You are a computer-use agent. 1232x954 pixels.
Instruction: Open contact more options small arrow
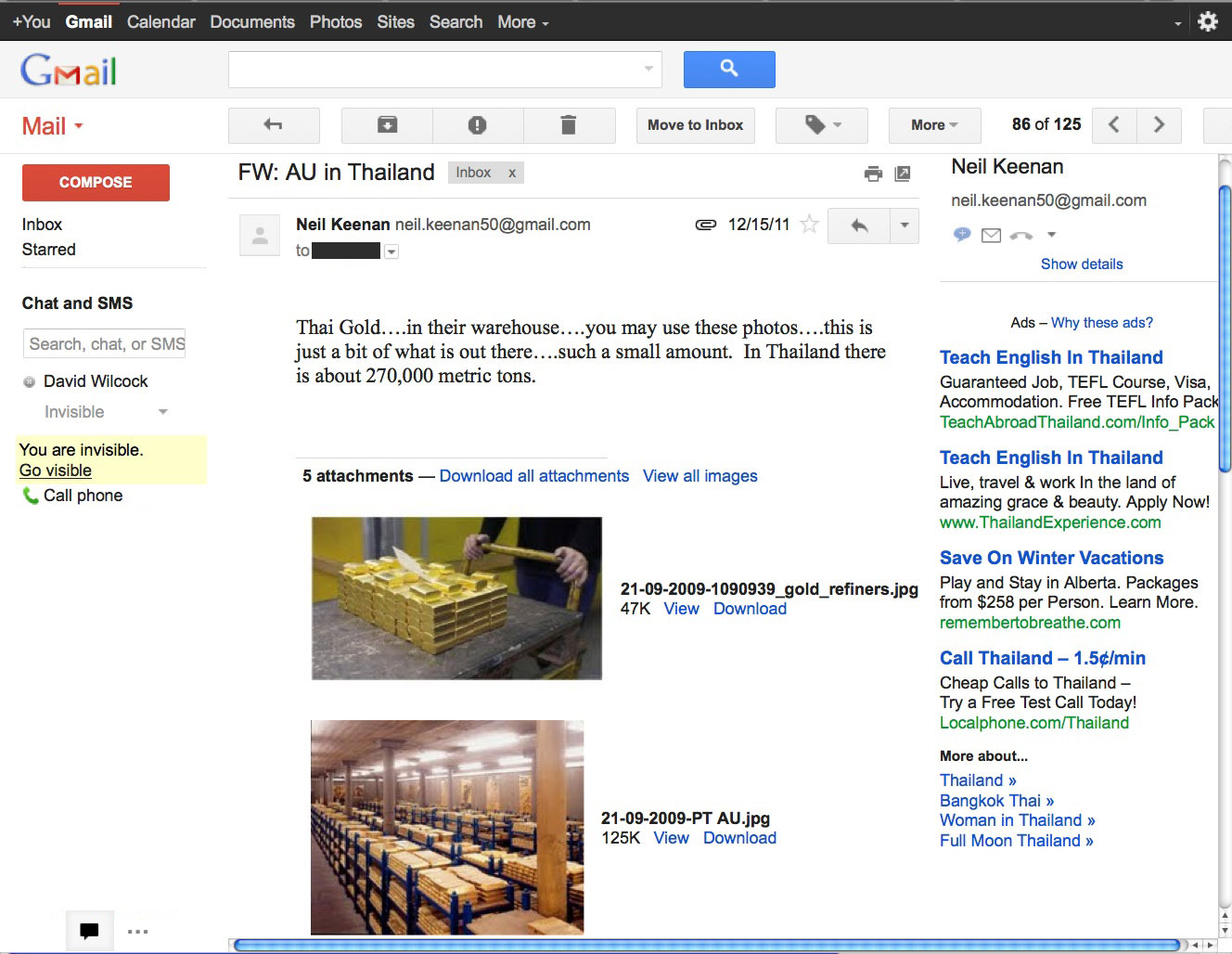click(x=1051, y=235)
